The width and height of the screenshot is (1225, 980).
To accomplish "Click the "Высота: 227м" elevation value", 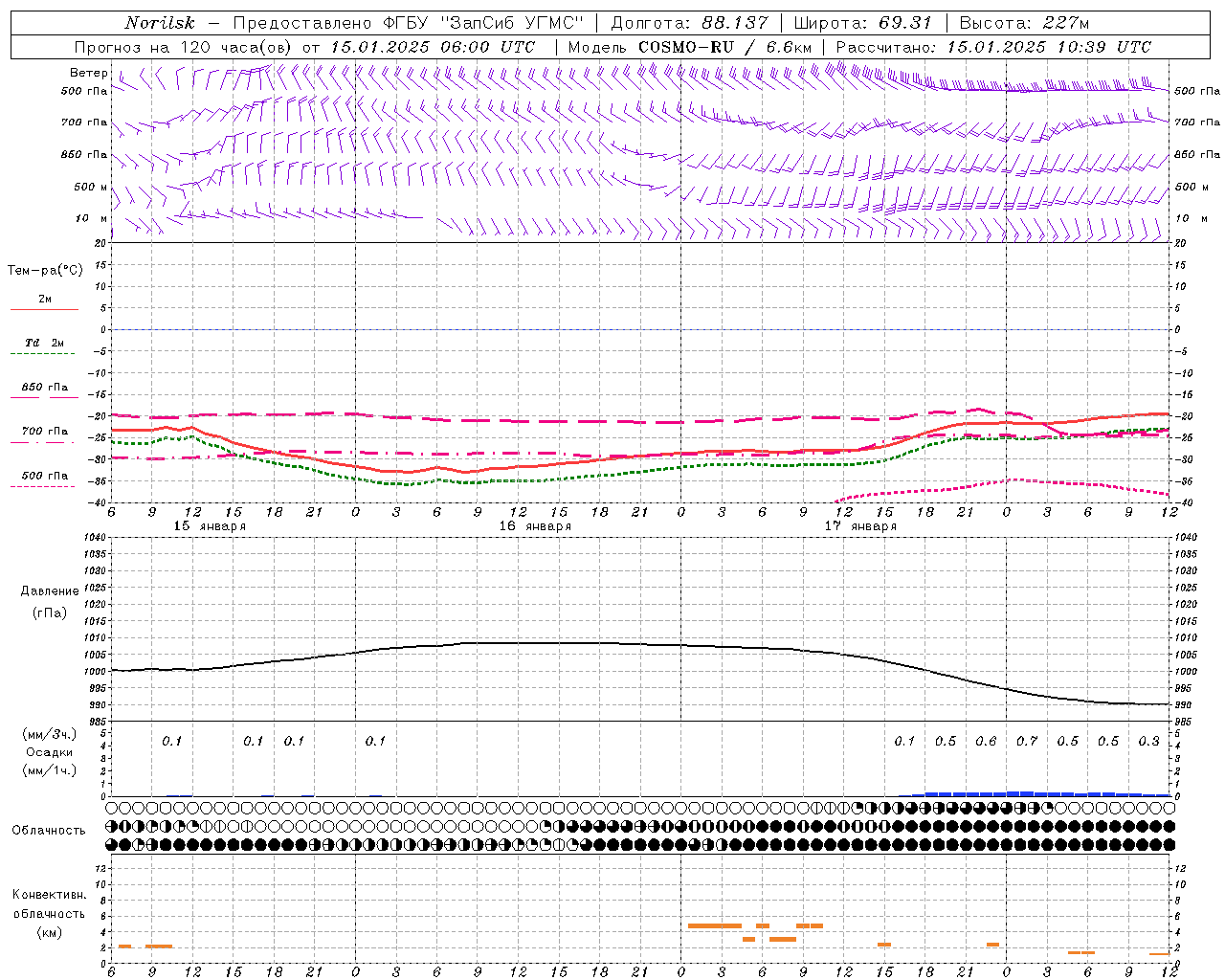I will (x=1023, y=23).
